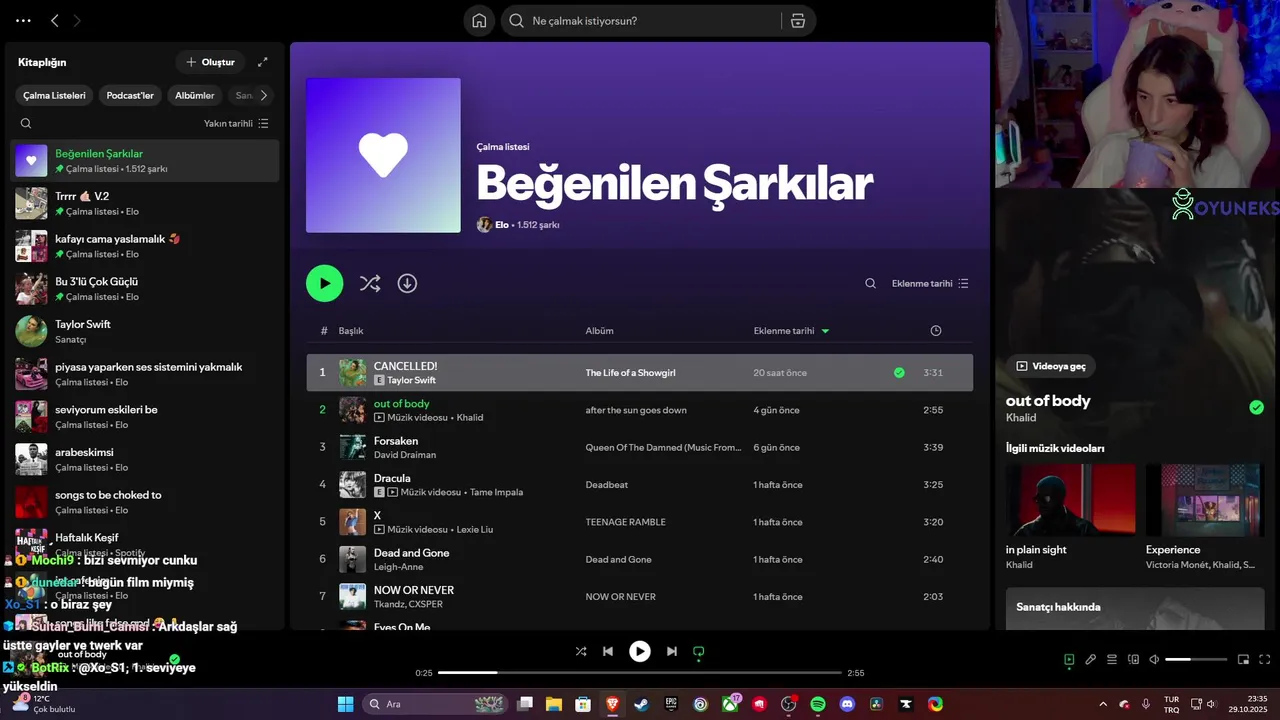Viewport: 1280px width, 720px height.
Task: Open Taylor Swift artist in the library
Action: tap(145, 331)
